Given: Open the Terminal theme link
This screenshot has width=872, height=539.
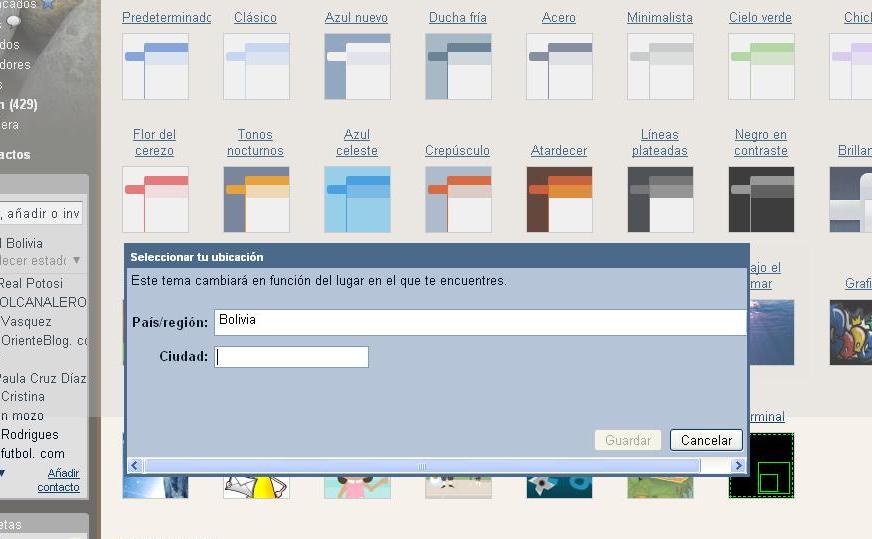Looking at the screenshot, I should click(767, 417).
